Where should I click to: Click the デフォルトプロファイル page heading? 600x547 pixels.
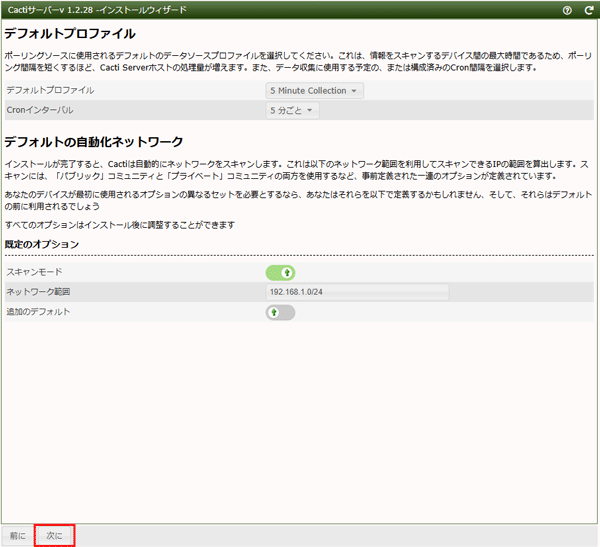tap(70, 34)
